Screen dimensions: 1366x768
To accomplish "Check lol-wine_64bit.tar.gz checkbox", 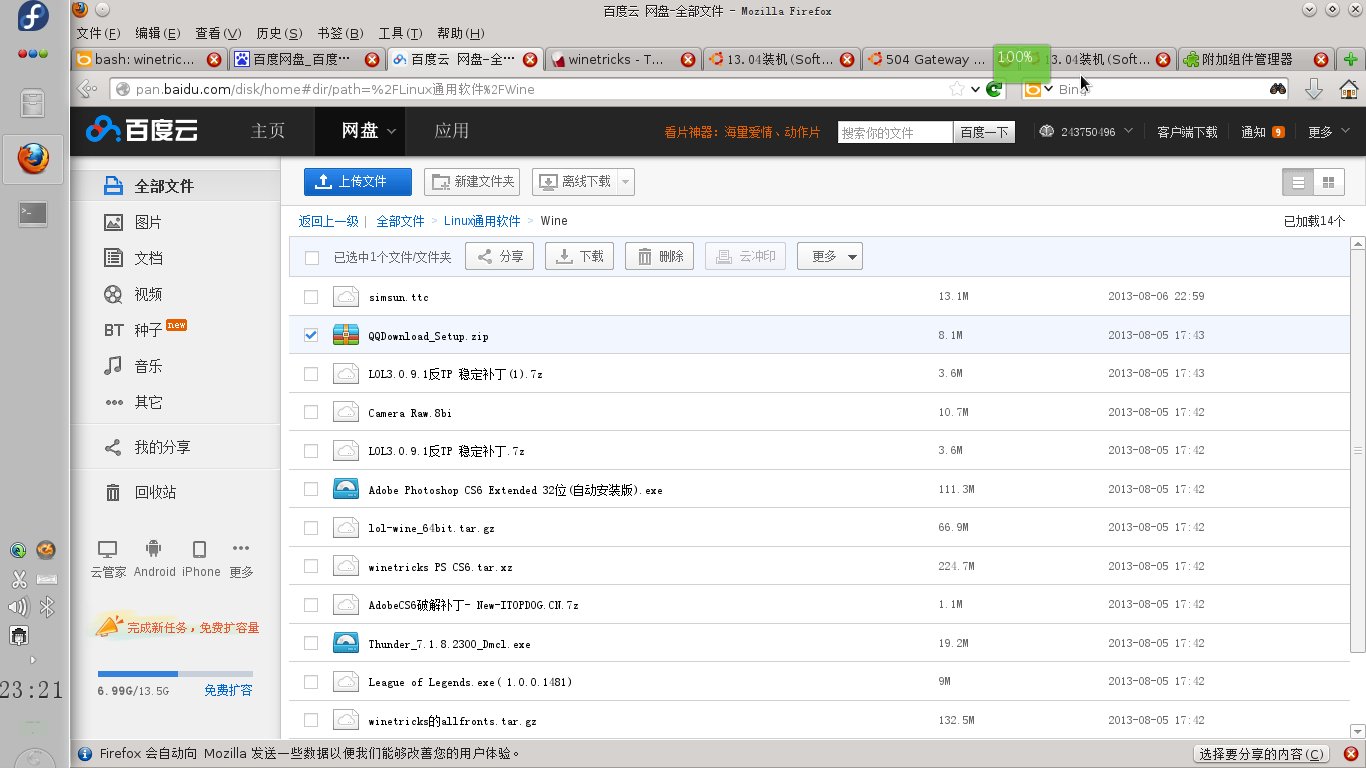I will click(311, 527).
